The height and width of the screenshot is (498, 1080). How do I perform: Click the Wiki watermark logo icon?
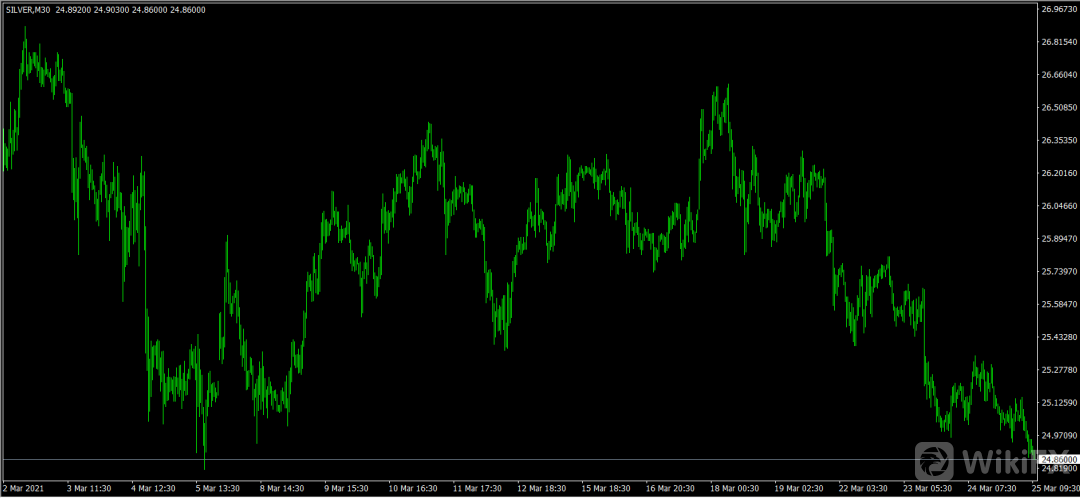pyautogui.click(x=936, y=461)
